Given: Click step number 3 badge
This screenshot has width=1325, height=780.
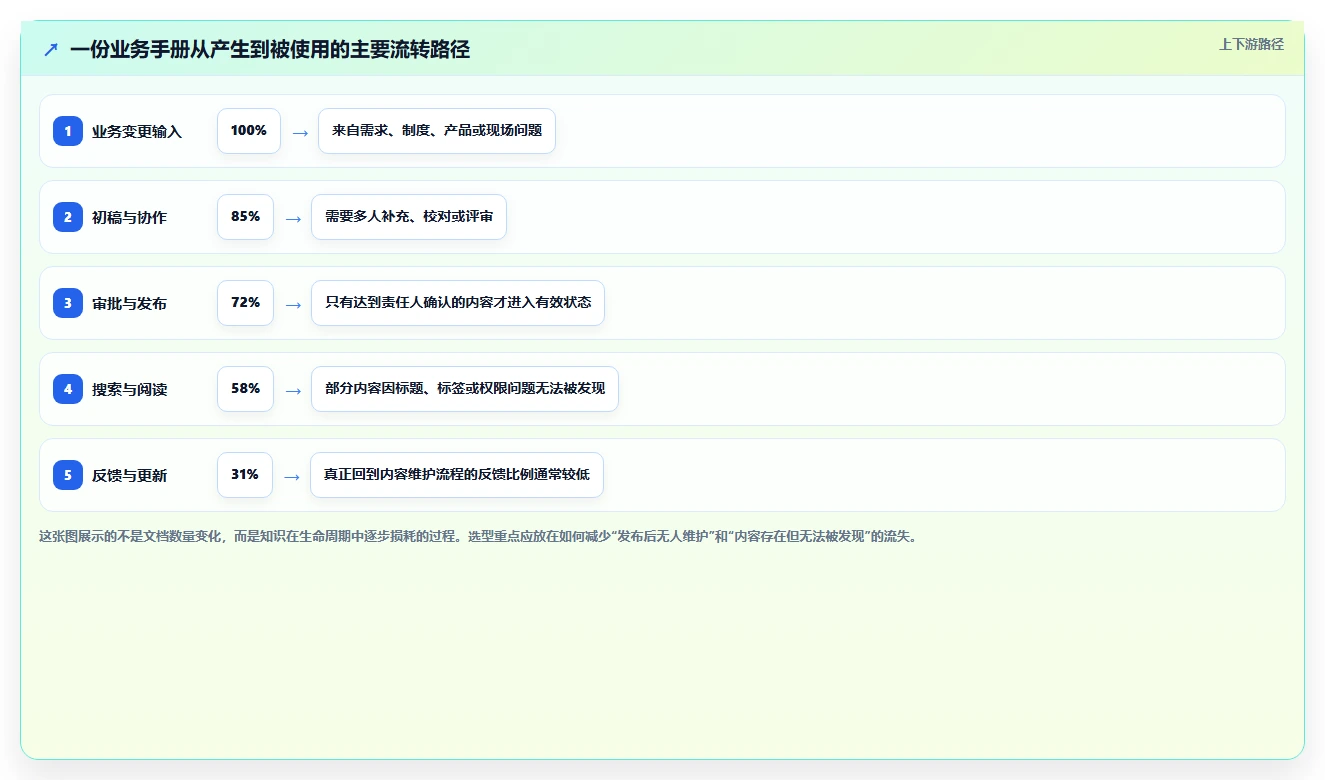Looking at the screenshot, I should [68, 303].
